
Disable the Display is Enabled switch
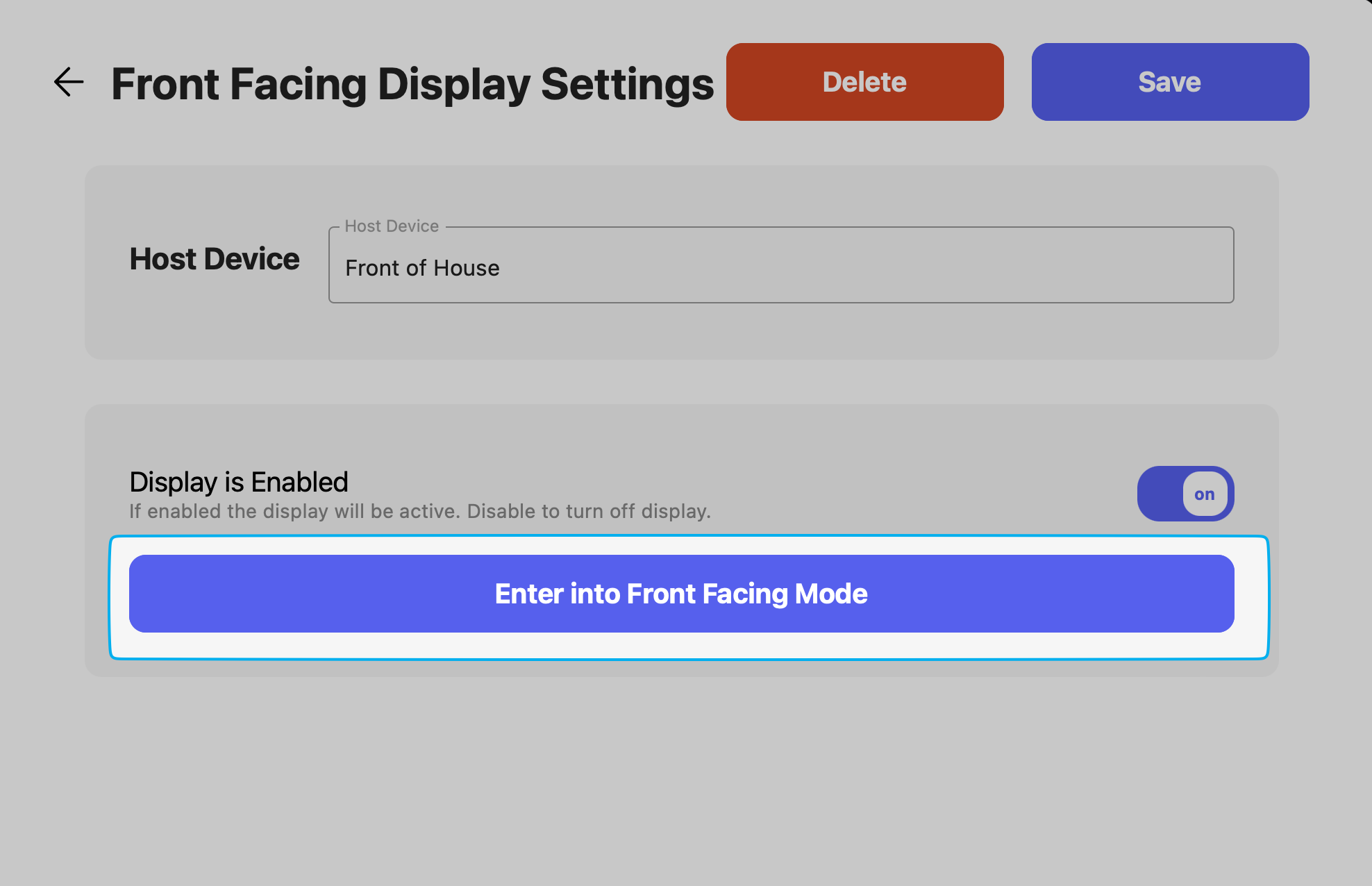1185,494
